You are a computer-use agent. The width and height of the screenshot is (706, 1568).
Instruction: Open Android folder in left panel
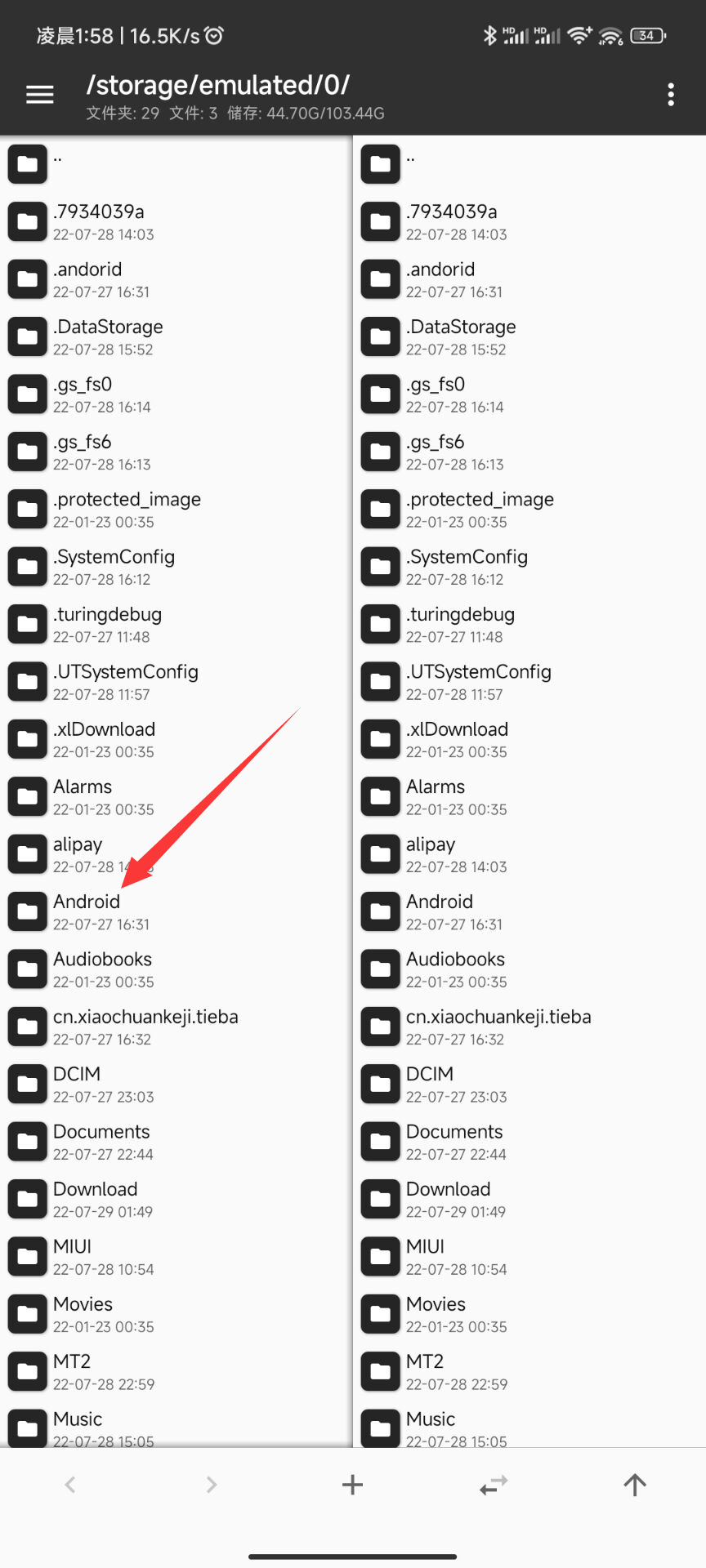tap(176, 911)
